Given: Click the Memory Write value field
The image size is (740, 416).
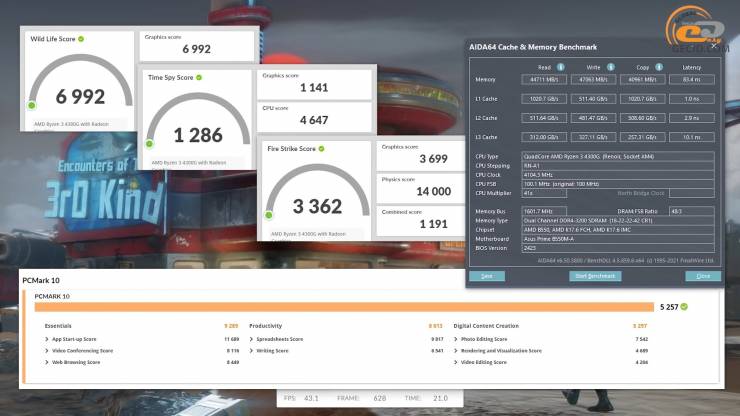Looking at the screenshot, I should [x=593, y=80].
